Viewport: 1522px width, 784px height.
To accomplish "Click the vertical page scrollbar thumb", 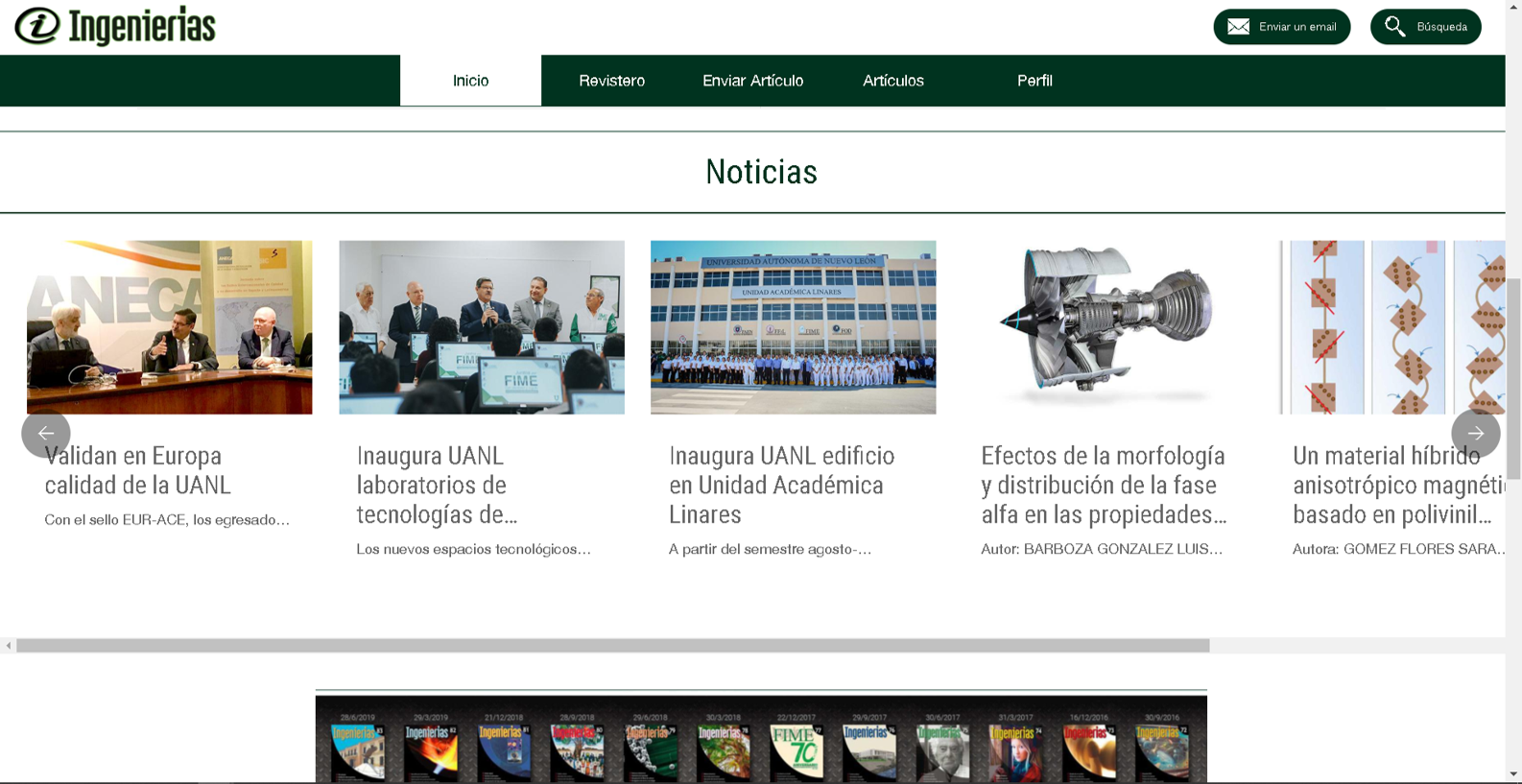I will 1513,378.
